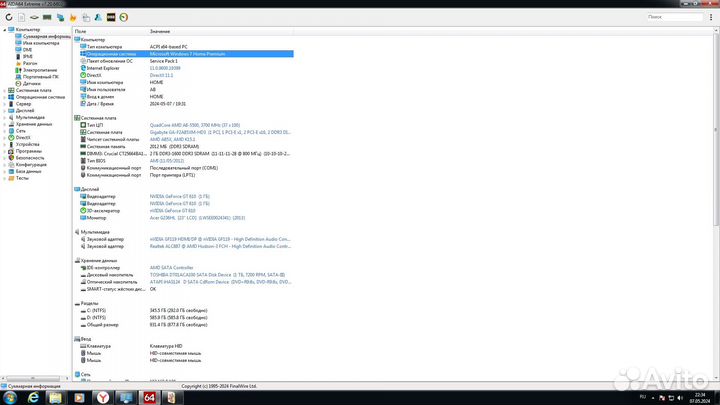Click the Значение column header

160,32
